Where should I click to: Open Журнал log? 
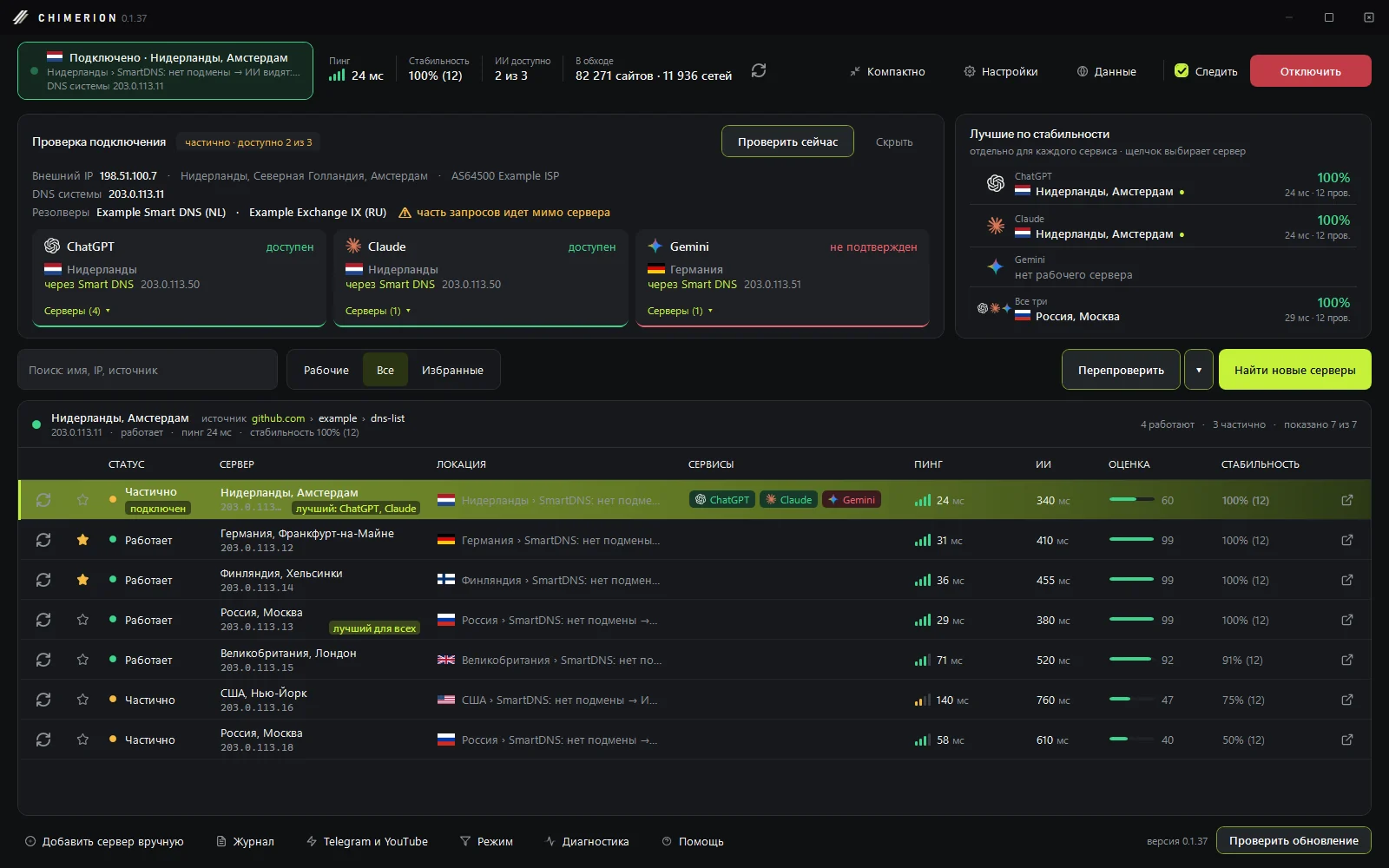tap(245, 841)
